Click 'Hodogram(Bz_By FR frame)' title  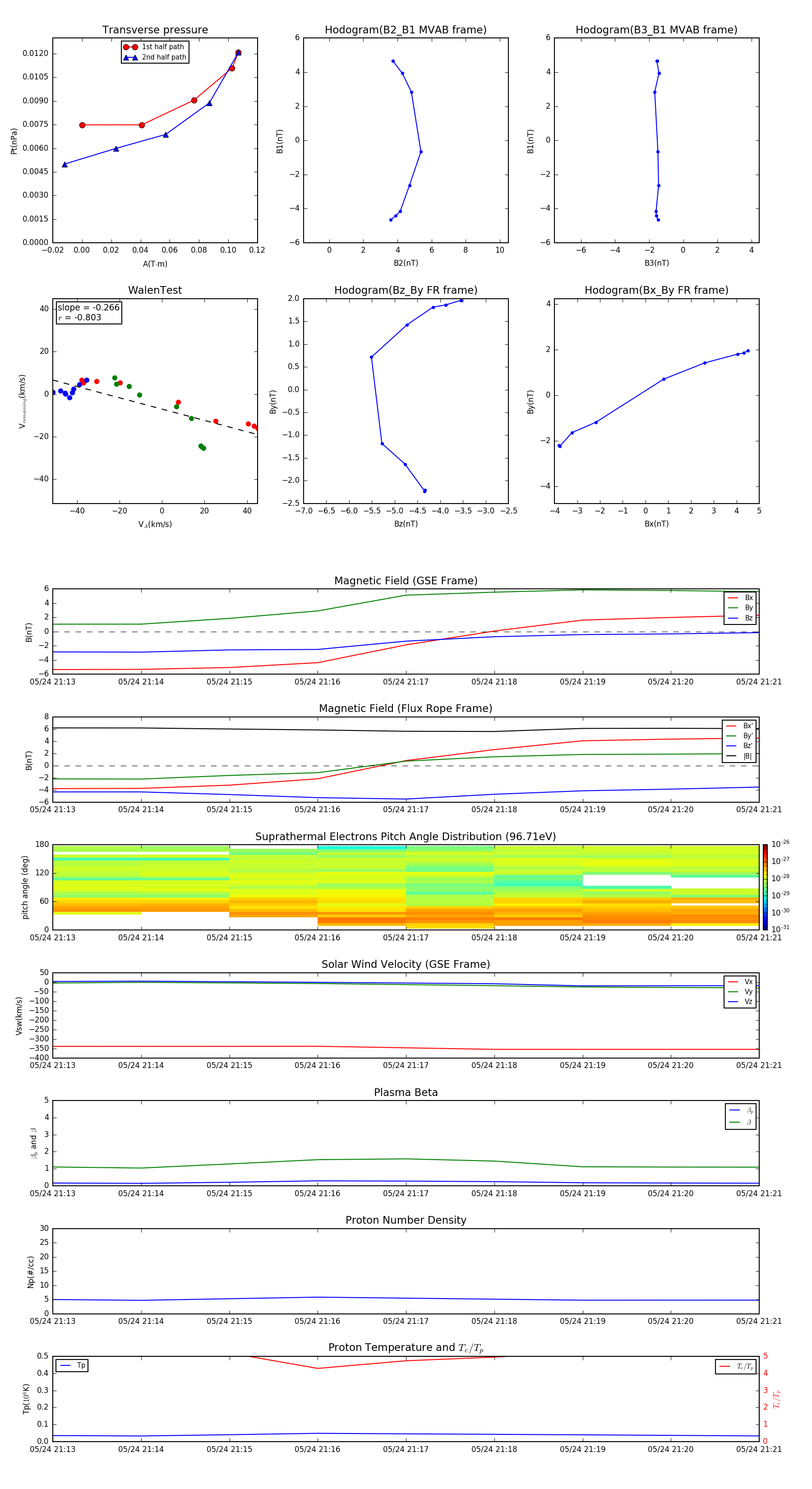pos(406,290)
